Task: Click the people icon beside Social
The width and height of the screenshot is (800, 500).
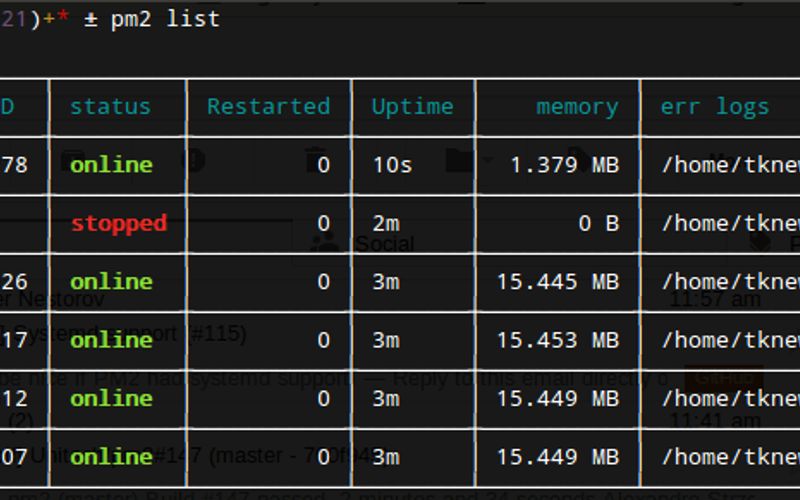Action: (x=325, y=244)
